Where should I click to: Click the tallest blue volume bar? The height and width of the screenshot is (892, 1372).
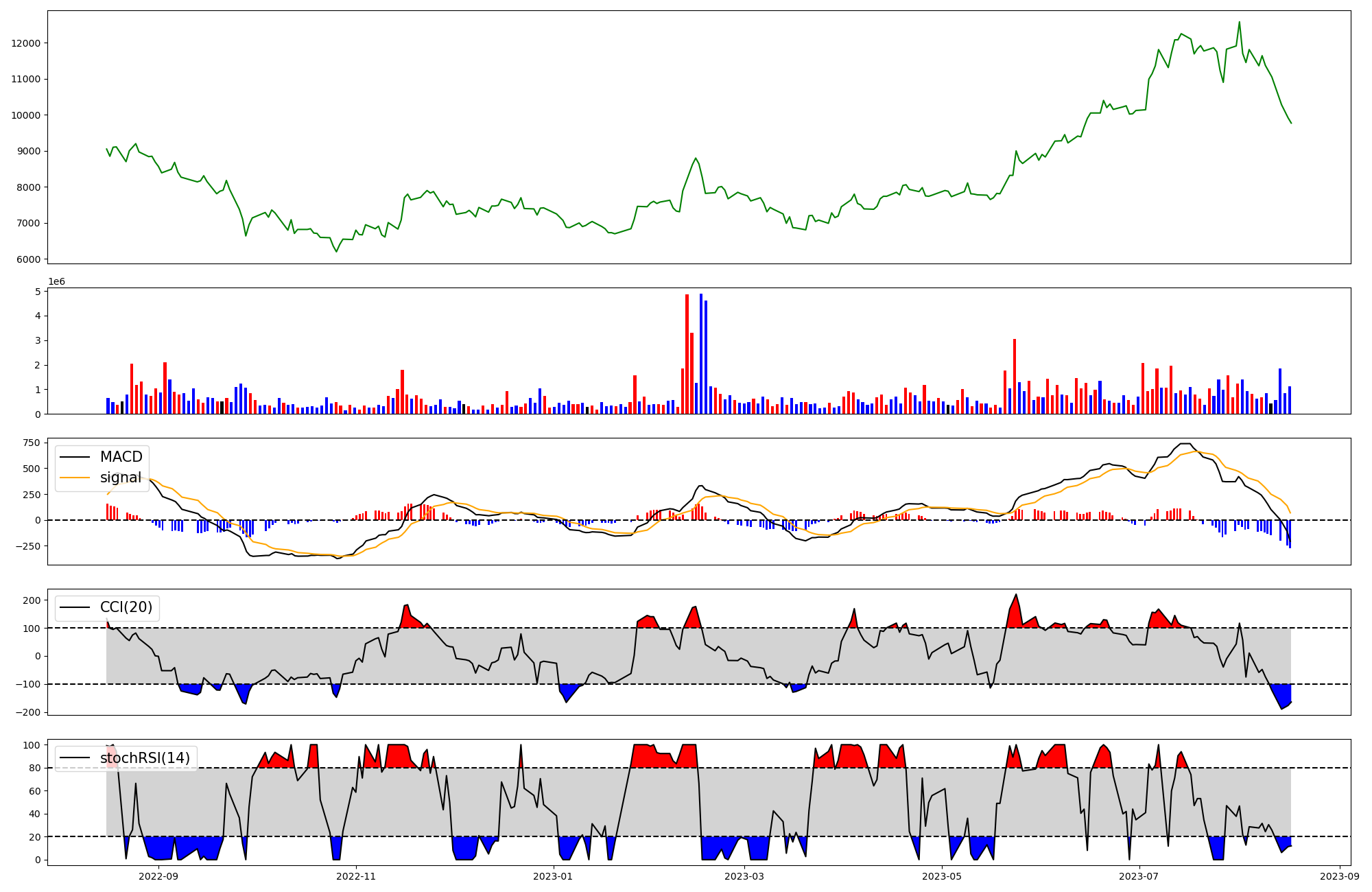tap(700, 353)
